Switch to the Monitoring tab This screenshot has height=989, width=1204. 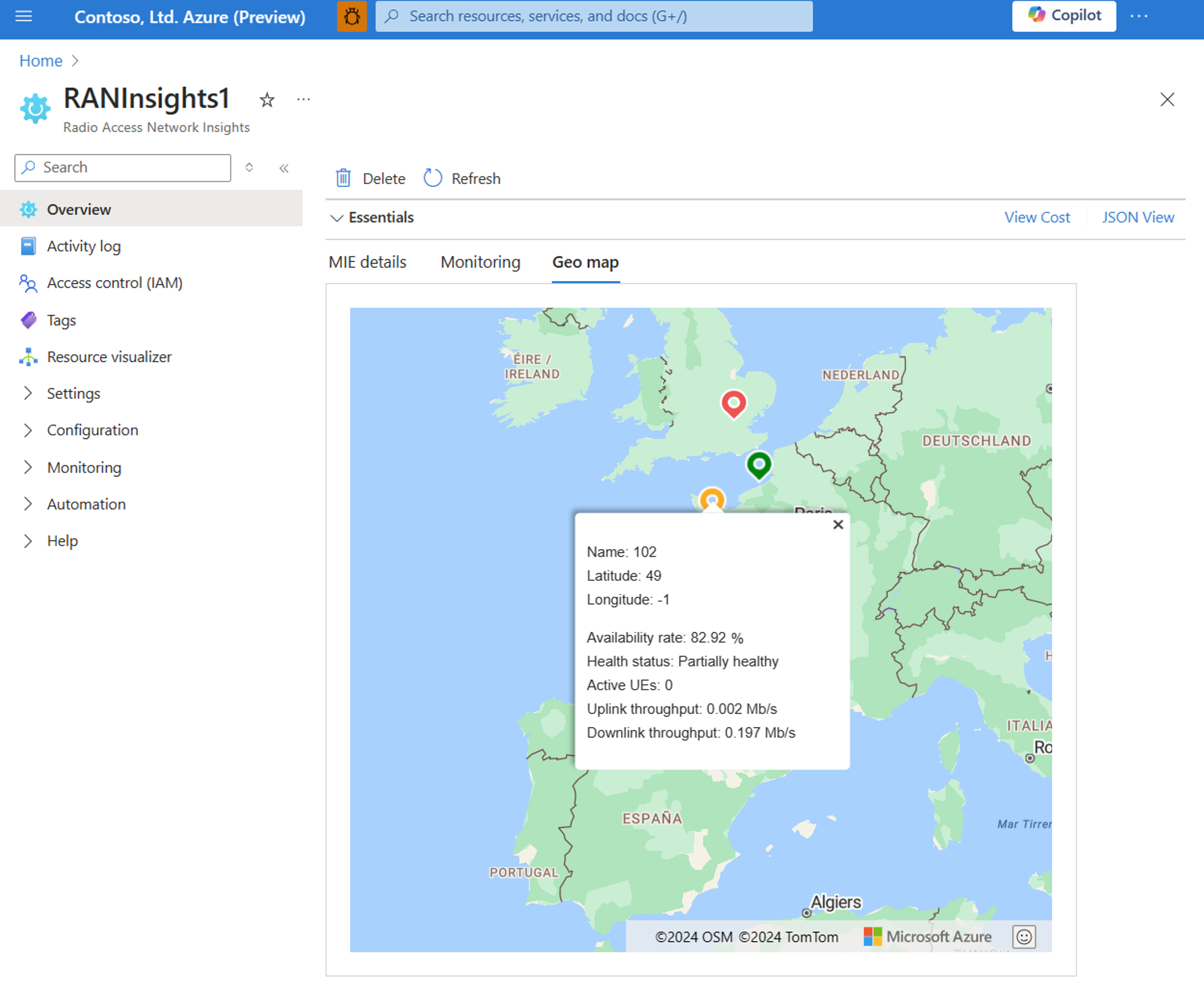point(481,262)
